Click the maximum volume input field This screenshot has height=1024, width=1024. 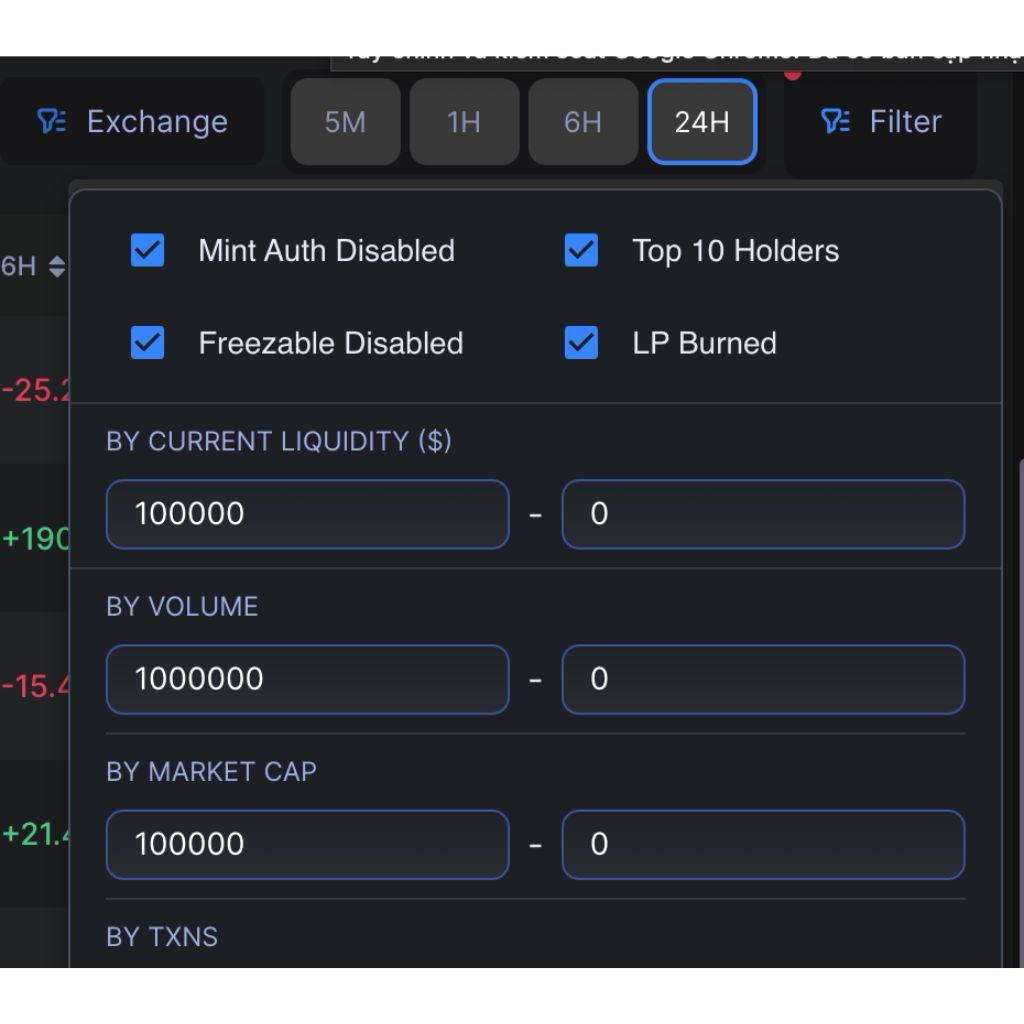[x=763, y=679]
